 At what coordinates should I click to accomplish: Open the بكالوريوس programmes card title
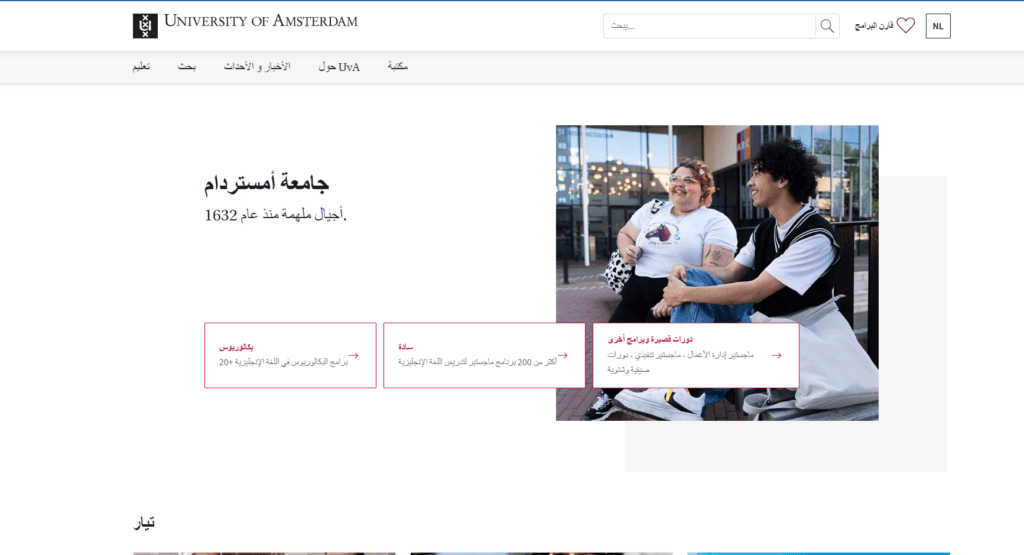(235, 346)
